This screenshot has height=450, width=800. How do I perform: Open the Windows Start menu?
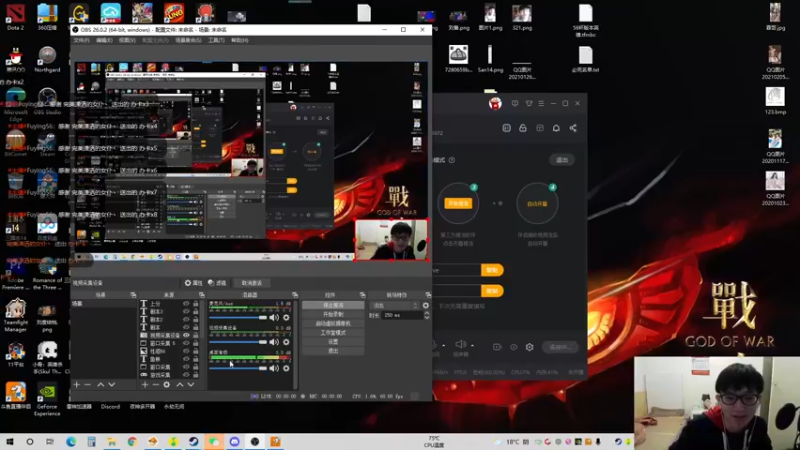pos(10,441)
